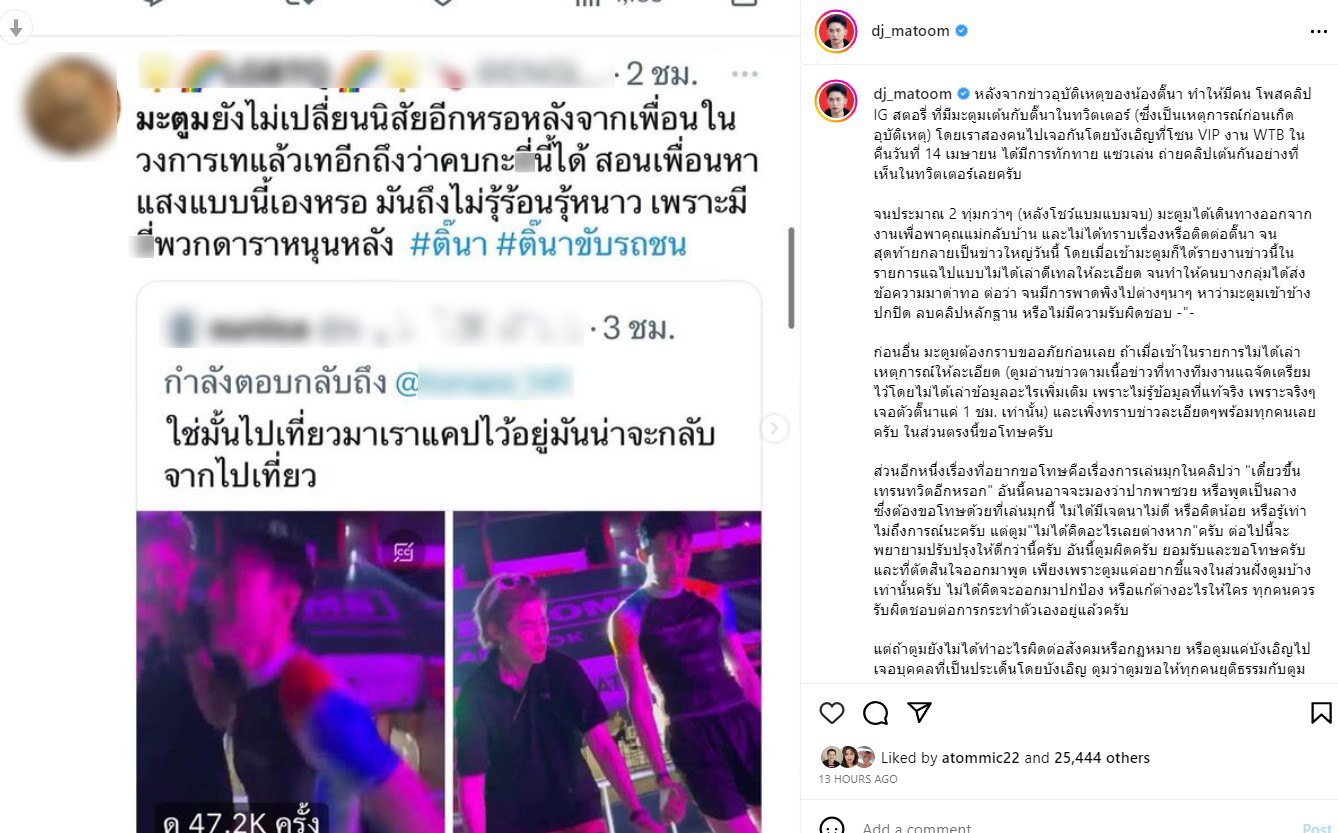
Task: Open dj_matoom username in post header
Action: (x=911, y=31)
